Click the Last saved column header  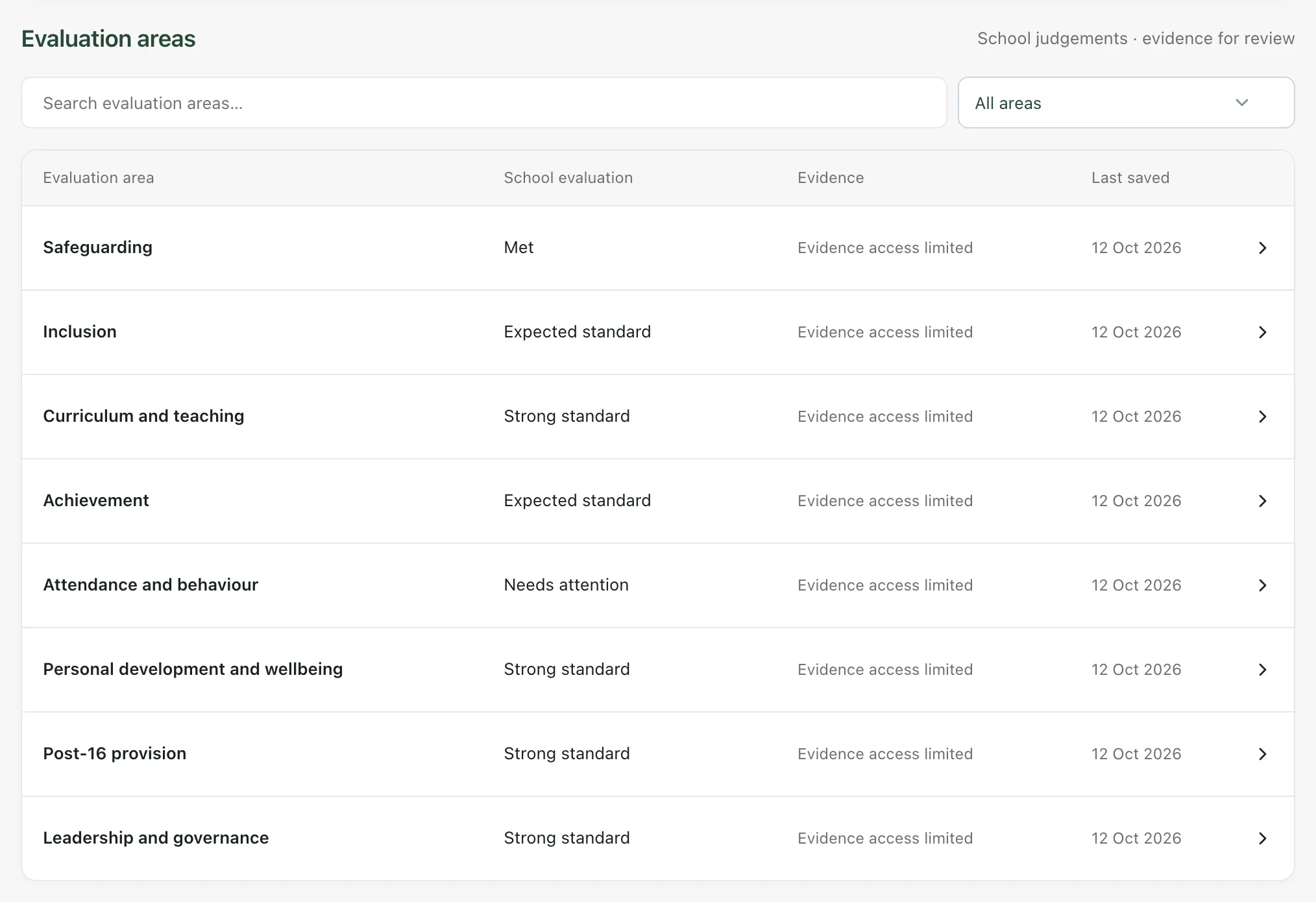(x=1130, y=178)
